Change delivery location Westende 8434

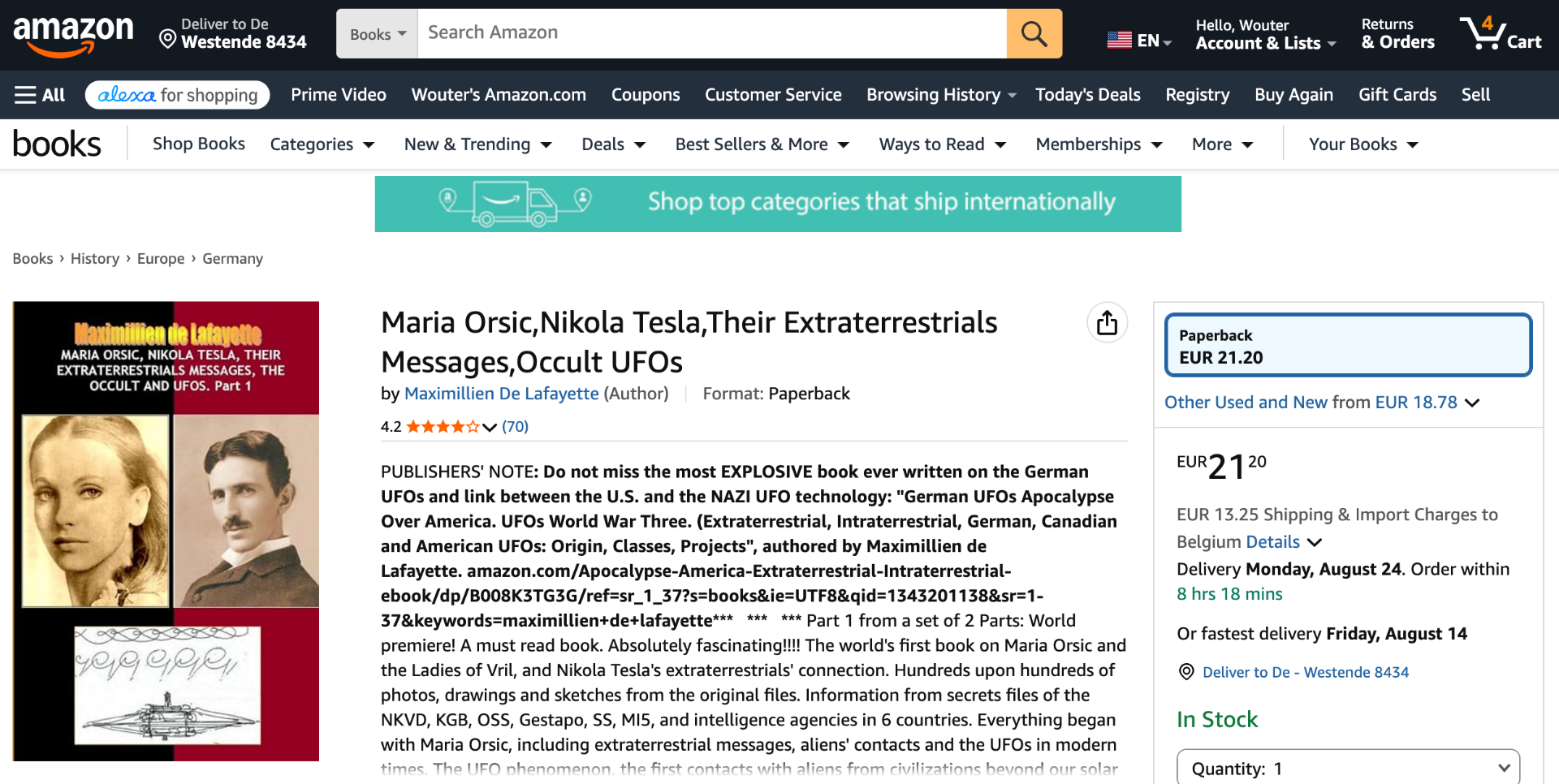pos(233,34)
